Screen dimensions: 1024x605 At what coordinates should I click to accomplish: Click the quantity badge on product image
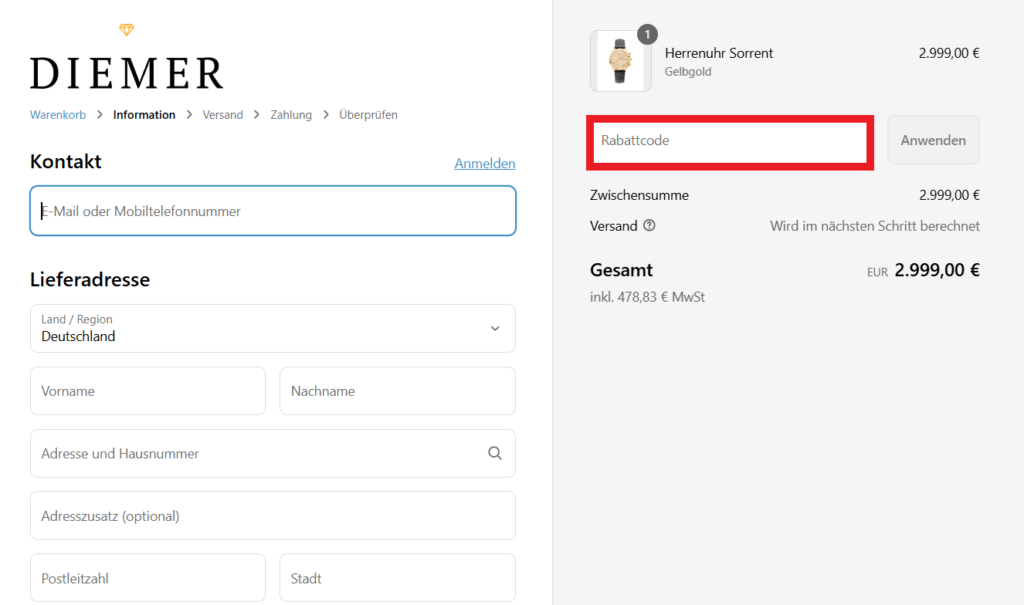647,35
